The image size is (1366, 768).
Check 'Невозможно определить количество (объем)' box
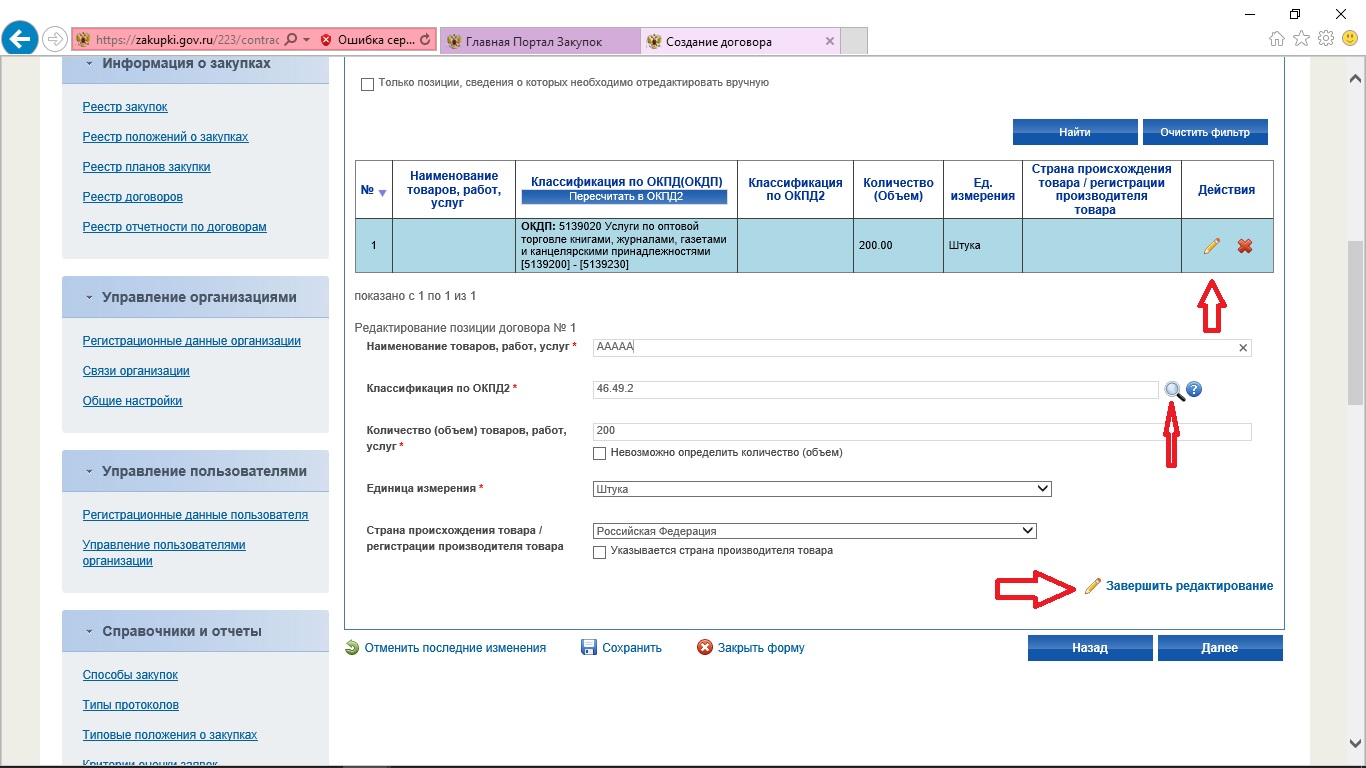tap(600, 453)
